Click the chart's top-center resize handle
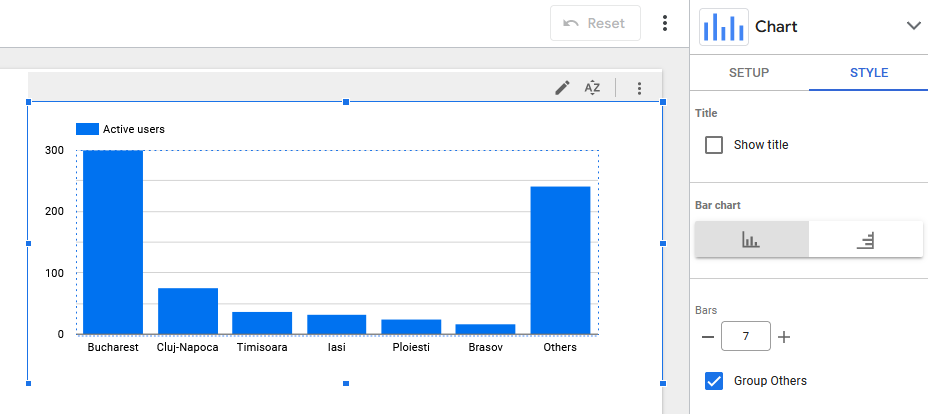The image size is (928, 414). pyautogui.click(x=346, y=102)
